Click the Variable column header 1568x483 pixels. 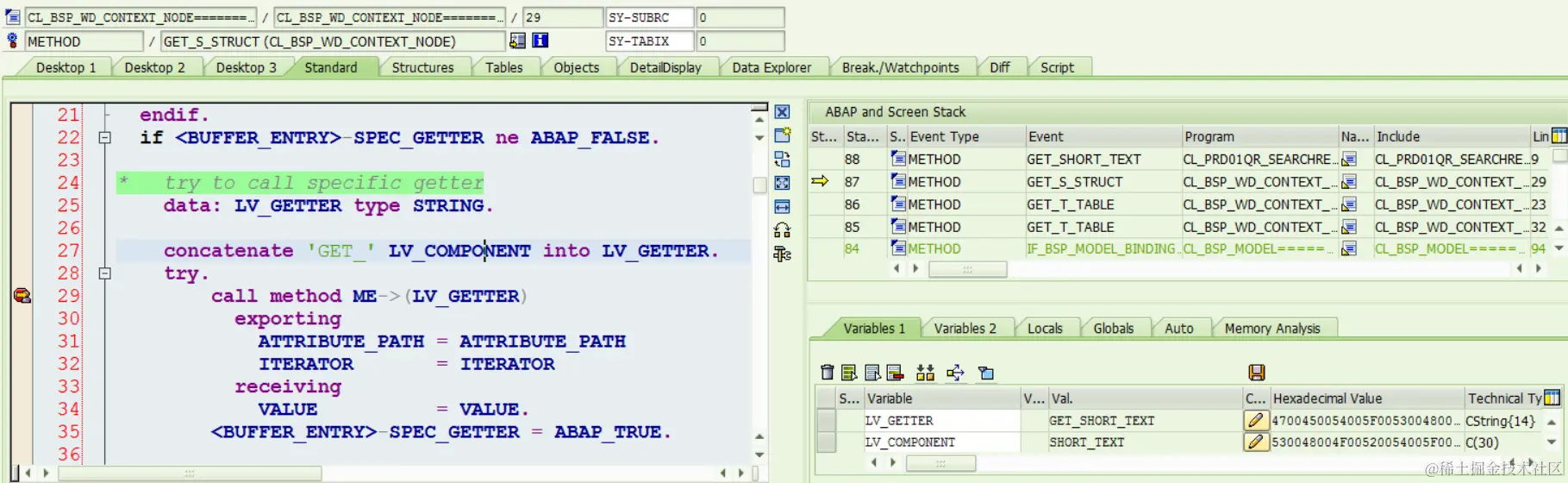point(942,398)
